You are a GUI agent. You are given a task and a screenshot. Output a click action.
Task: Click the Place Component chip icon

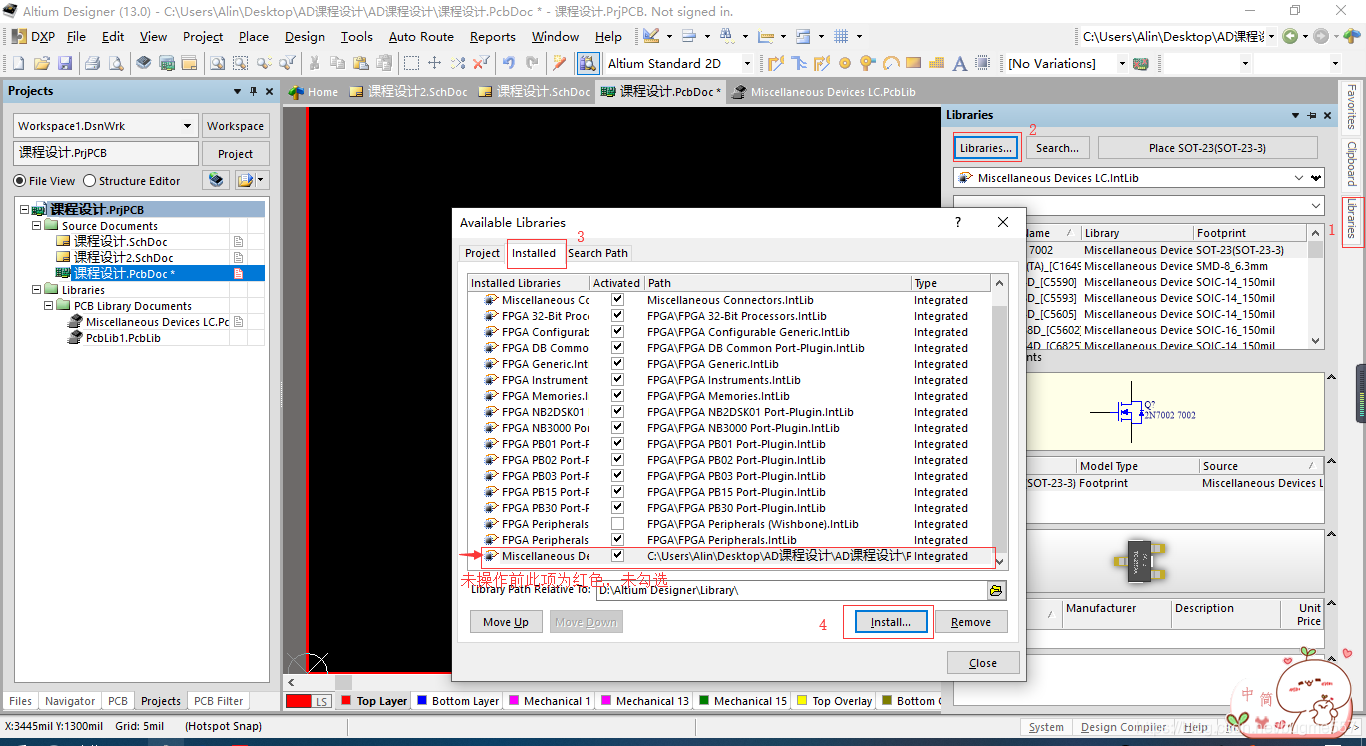[x=983, y=63]
